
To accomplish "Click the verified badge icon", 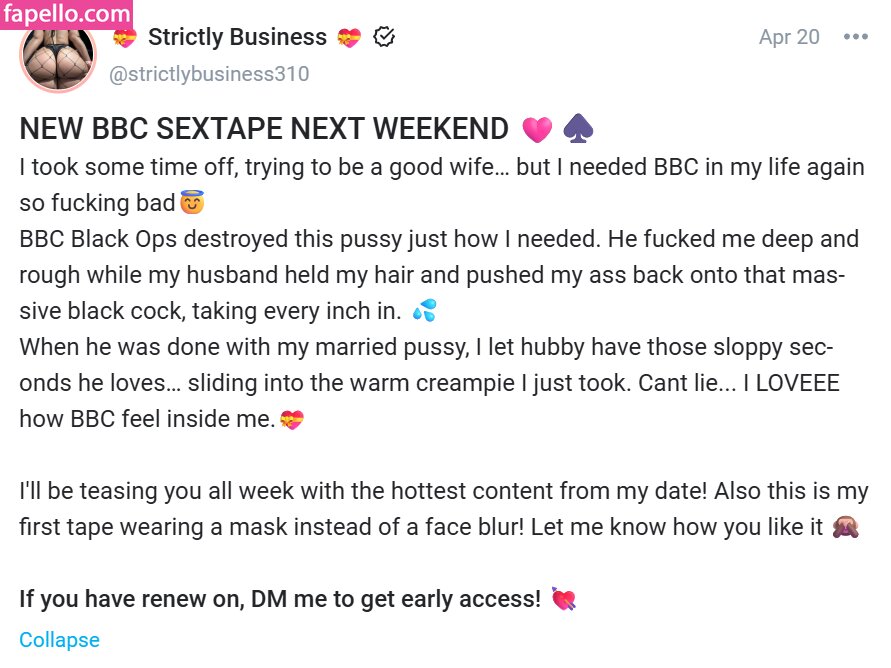I will [384, 38].
